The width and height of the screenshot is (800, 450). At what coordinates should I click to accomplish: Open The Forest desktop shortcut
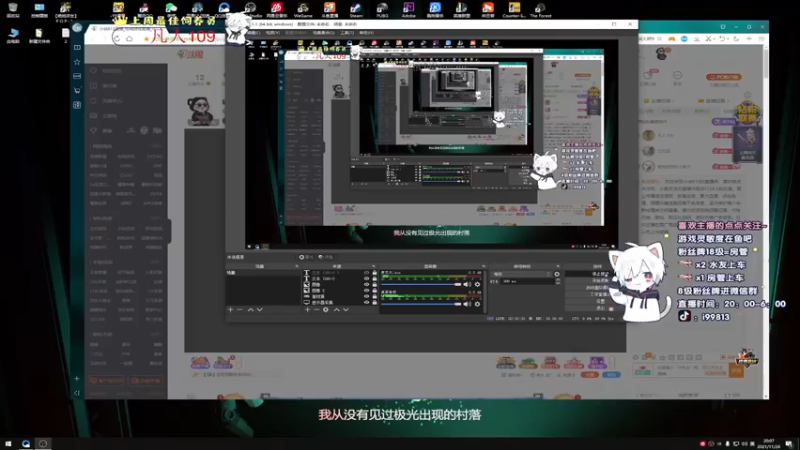tap(540, 9)
